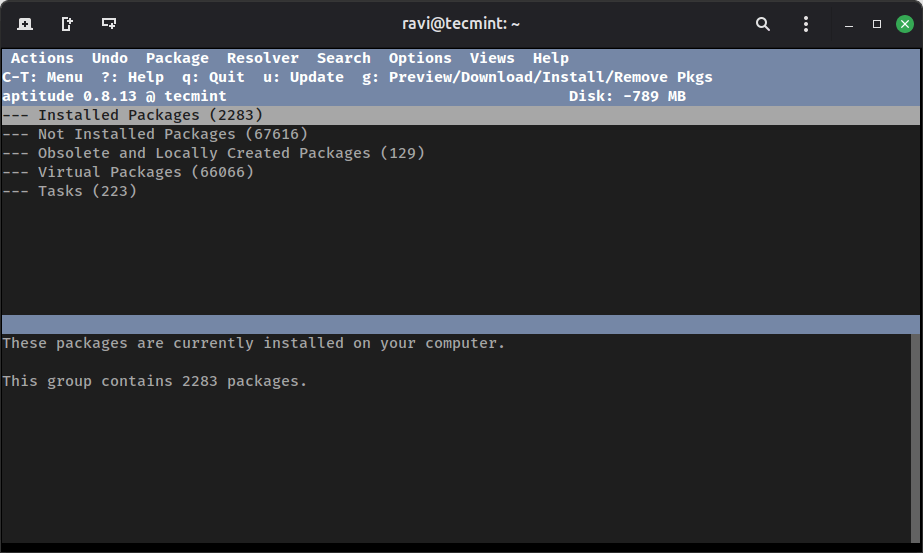Open the Views menu
This screenshot has height=553, width=923.
coord(492,58)
